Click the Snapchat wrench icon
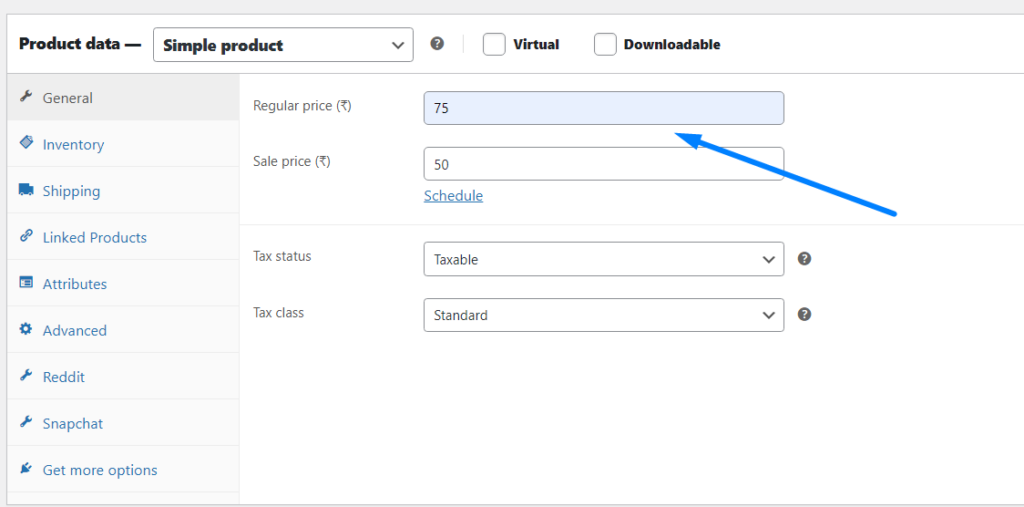 [26, 422]
